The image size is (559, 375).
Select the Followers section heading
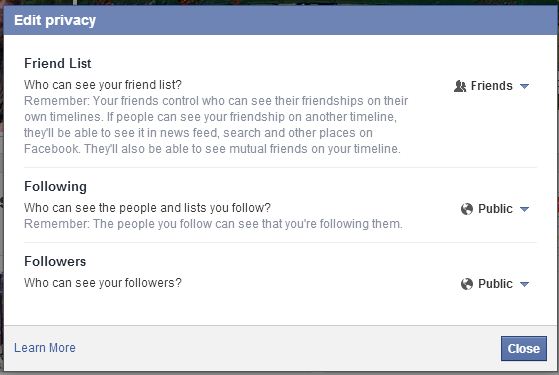click(55, 261)
